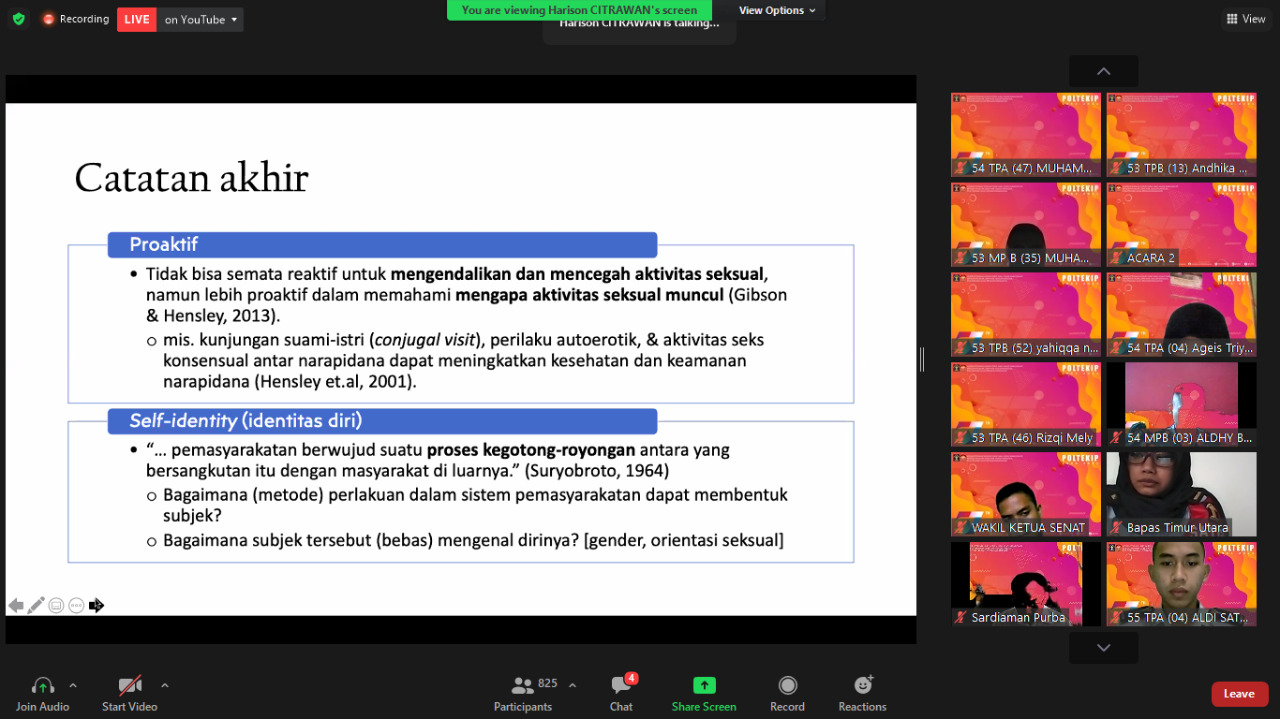This screenshot has width=1280, height=719.
Task: Click the Chat unread badge
Action: pyautogui.click(x=631, y=678)
